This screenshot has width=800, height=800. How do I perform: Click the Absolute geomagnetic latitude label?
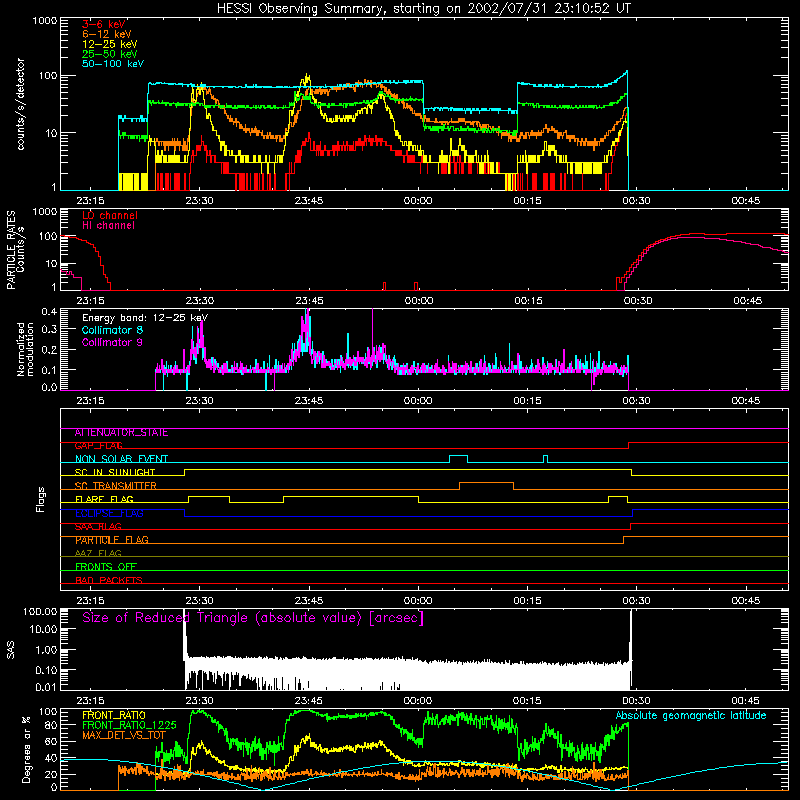(x=691, y=715)
